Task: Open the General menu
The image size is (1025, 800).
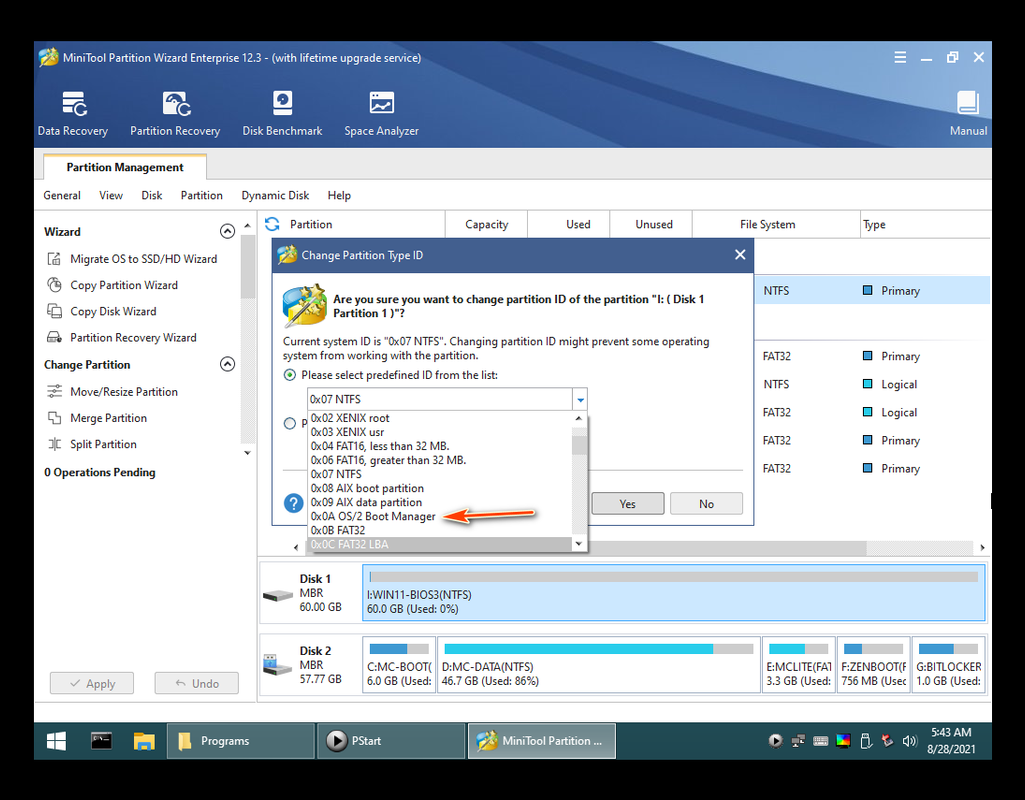Action: tap(62, 195)
